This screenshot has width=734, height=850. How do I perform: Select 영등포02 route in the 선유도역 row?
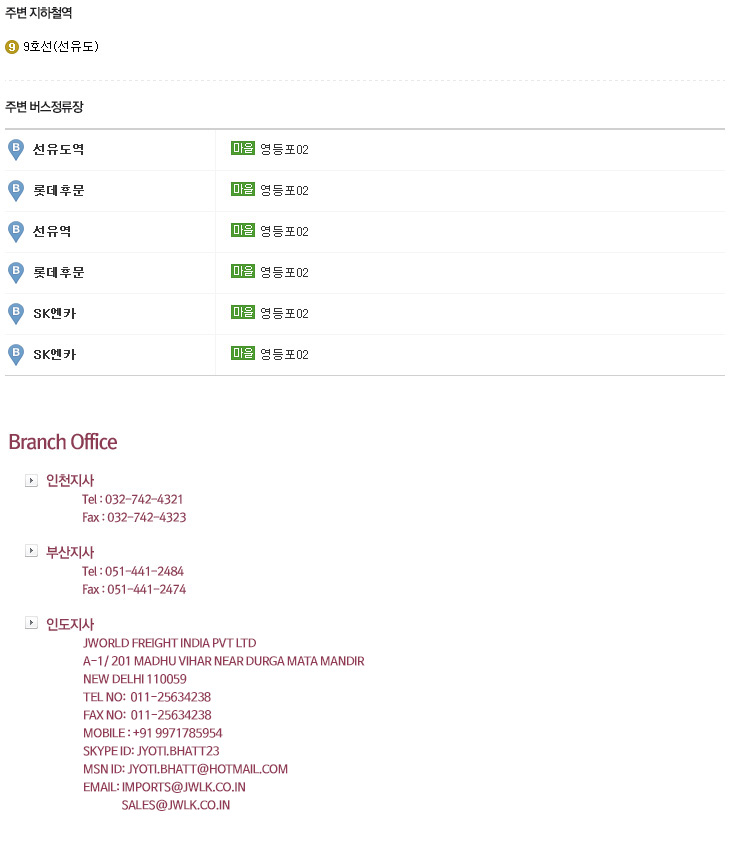point(284,150)
